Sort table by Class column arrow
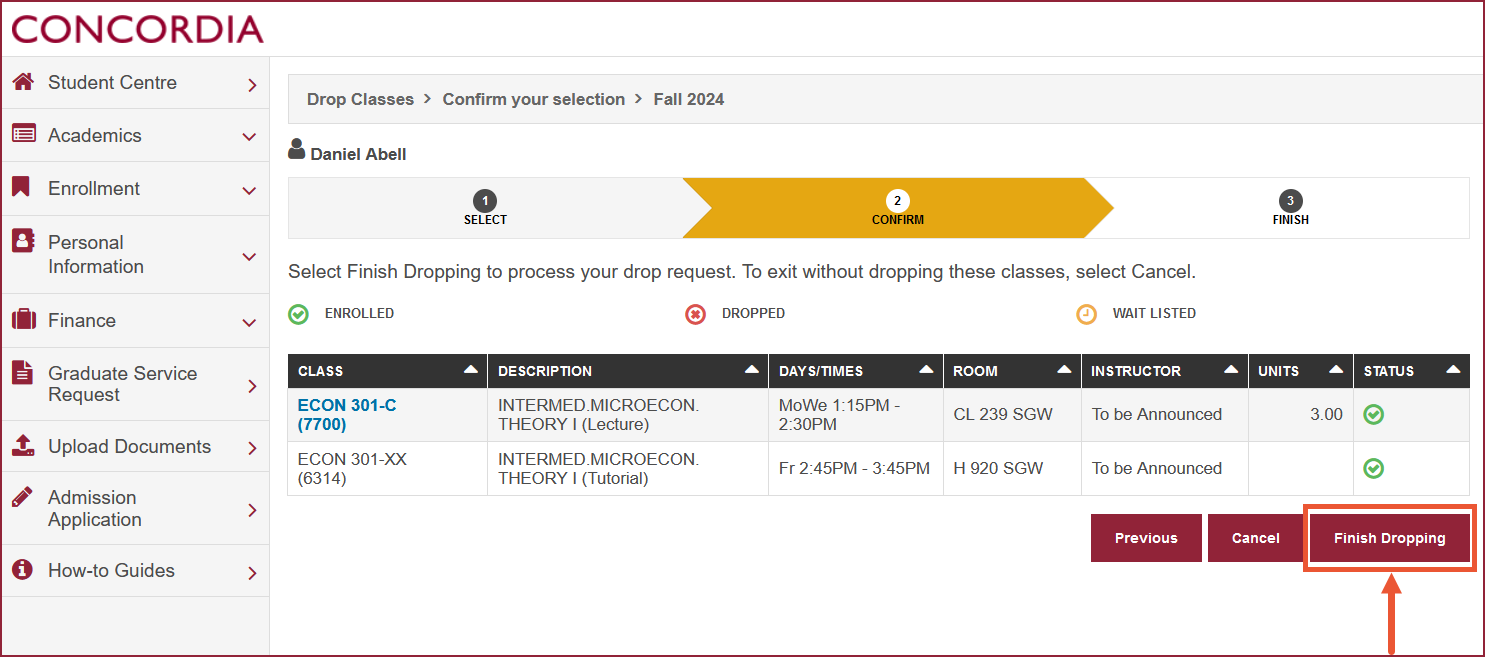 (471, 370)
